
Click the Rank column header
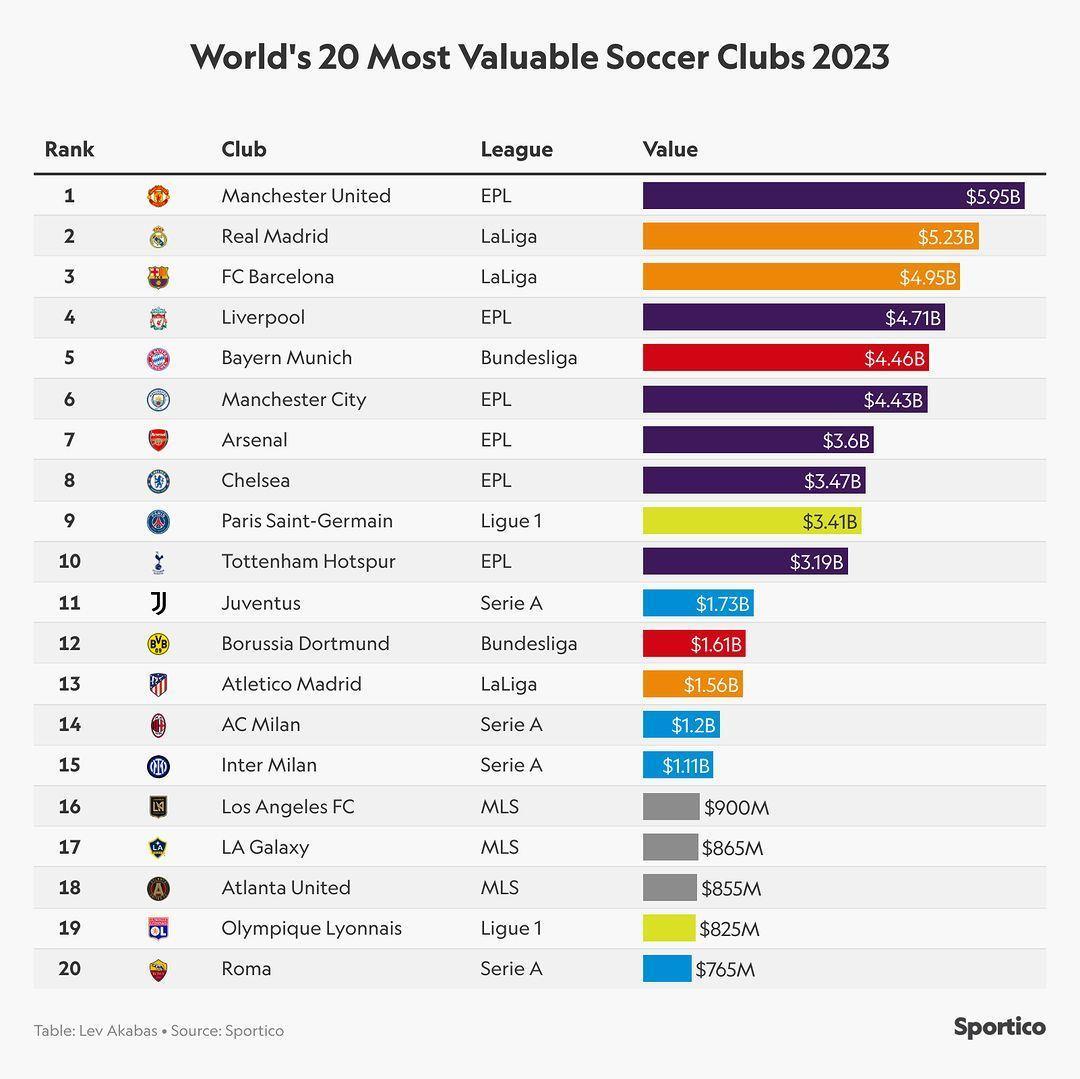point(69,149)
